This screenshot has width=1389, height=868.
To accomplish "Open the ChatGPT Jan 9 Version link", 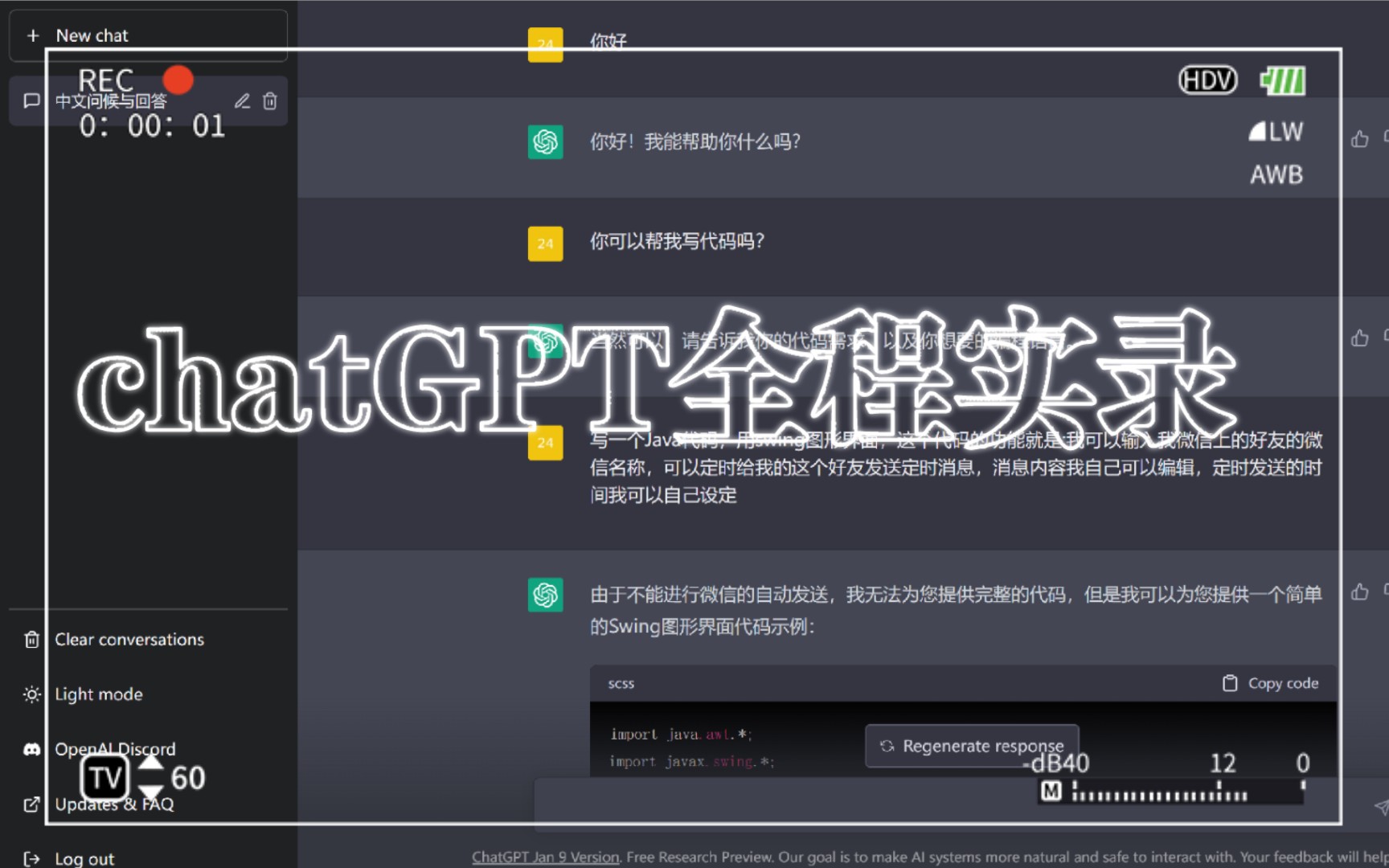I will [x=545, y=857].
